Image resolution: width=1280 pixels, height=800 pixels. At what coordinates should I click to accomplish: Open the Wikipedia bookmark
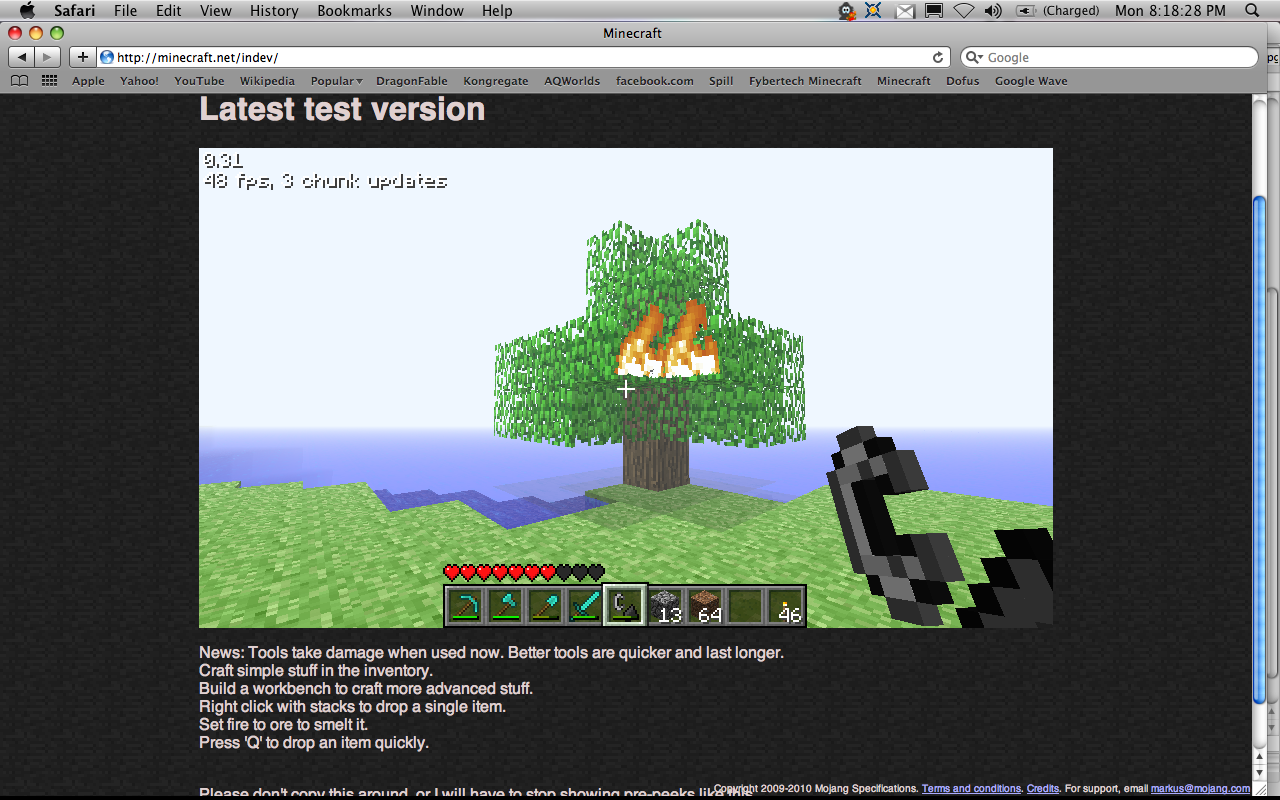click(x=267, y=81)
